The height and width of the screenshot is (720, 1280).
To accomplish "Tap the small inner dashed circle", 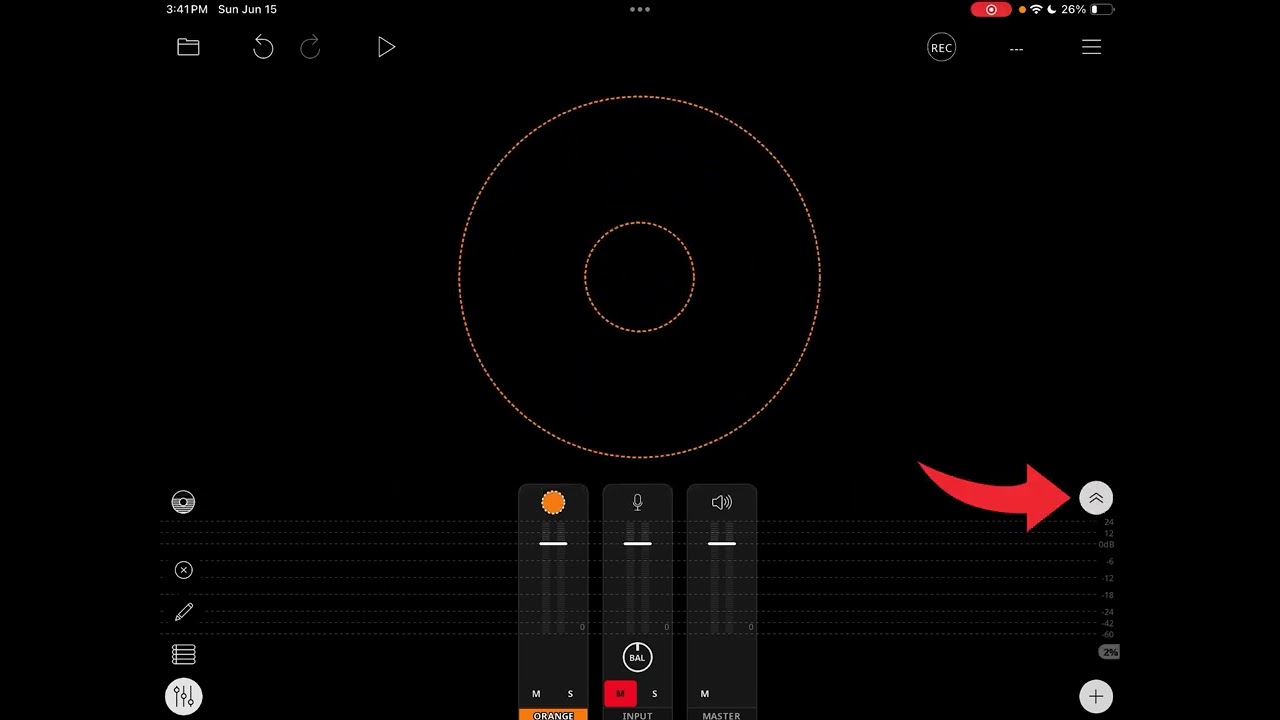I will coord(639,277).
